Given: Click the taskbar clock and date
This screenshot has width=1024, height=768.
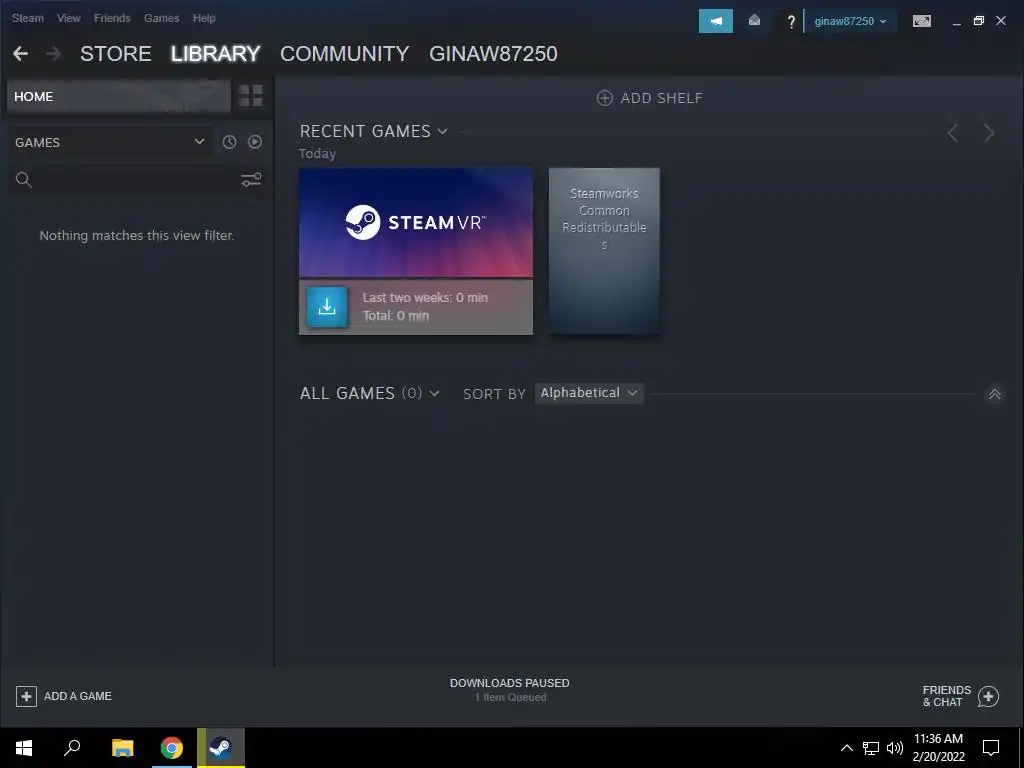Looking at the screenshot, I should click(938, 748).
